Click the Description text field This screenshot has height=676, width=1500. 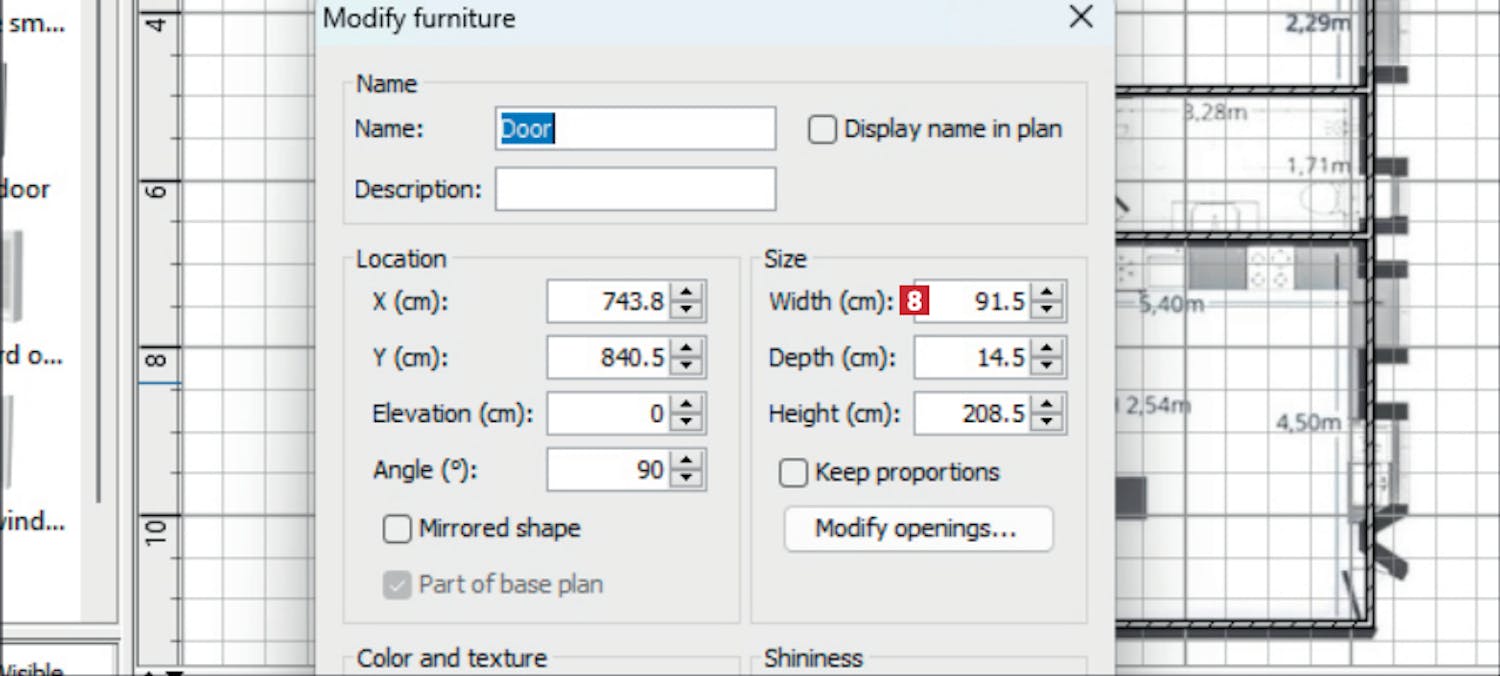tap(634, 189)
